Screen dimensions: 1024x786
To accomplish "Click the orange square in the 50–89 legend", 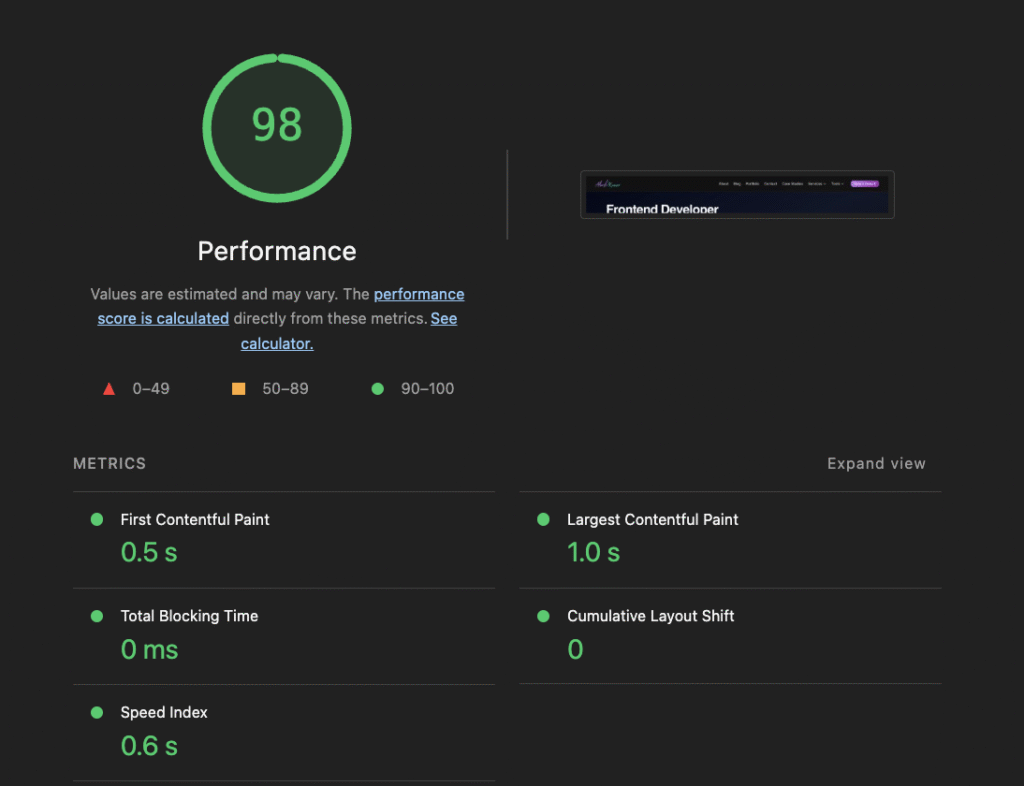I will [238, 388].
